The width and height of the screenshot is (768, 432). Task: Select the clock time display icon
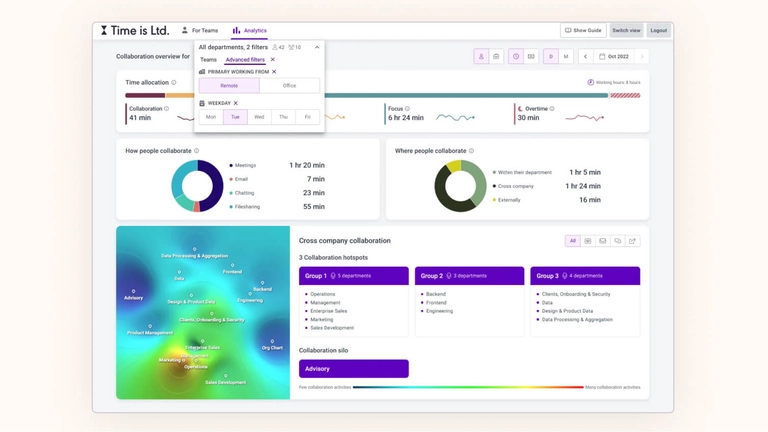coord(516,57)
